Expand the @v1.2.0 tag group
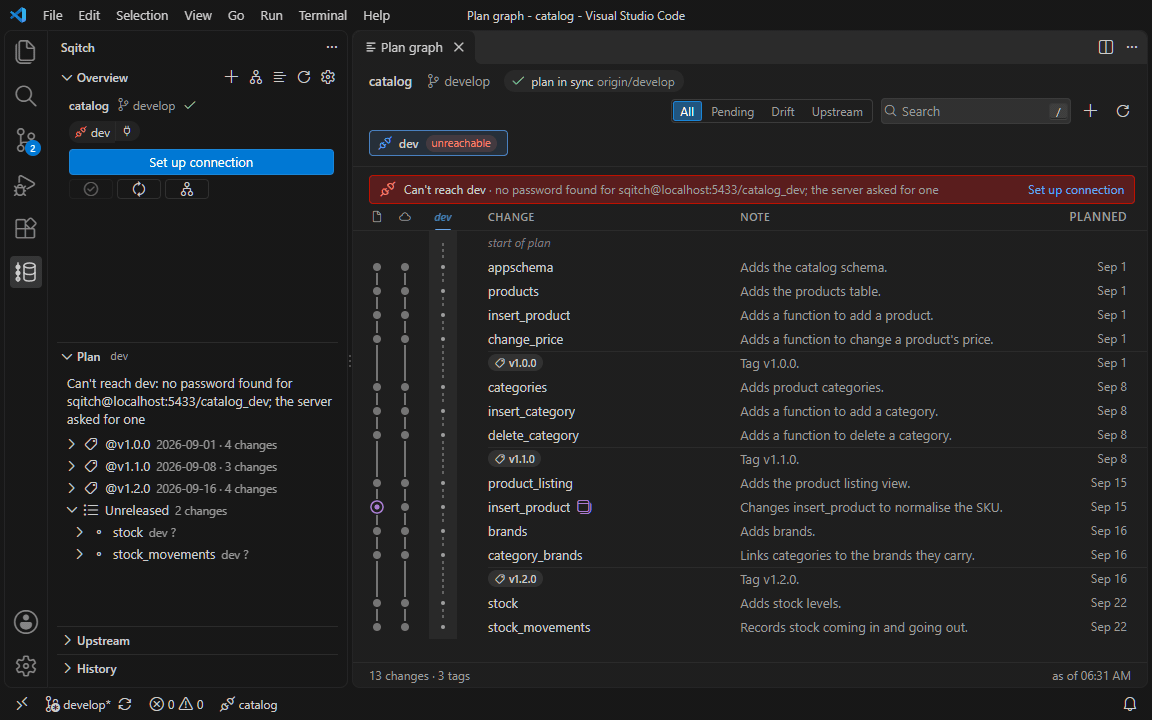The image size is (1152, 720). (71, 489)
